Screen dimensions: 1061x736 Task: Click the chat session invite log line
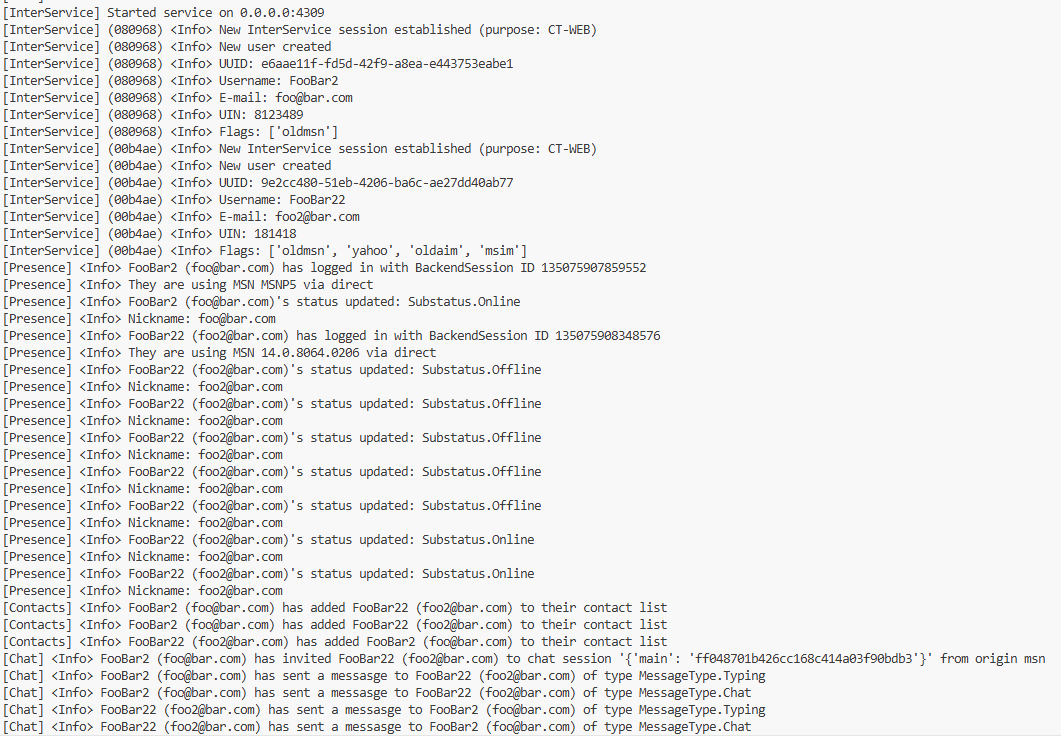tap(523, 659)
